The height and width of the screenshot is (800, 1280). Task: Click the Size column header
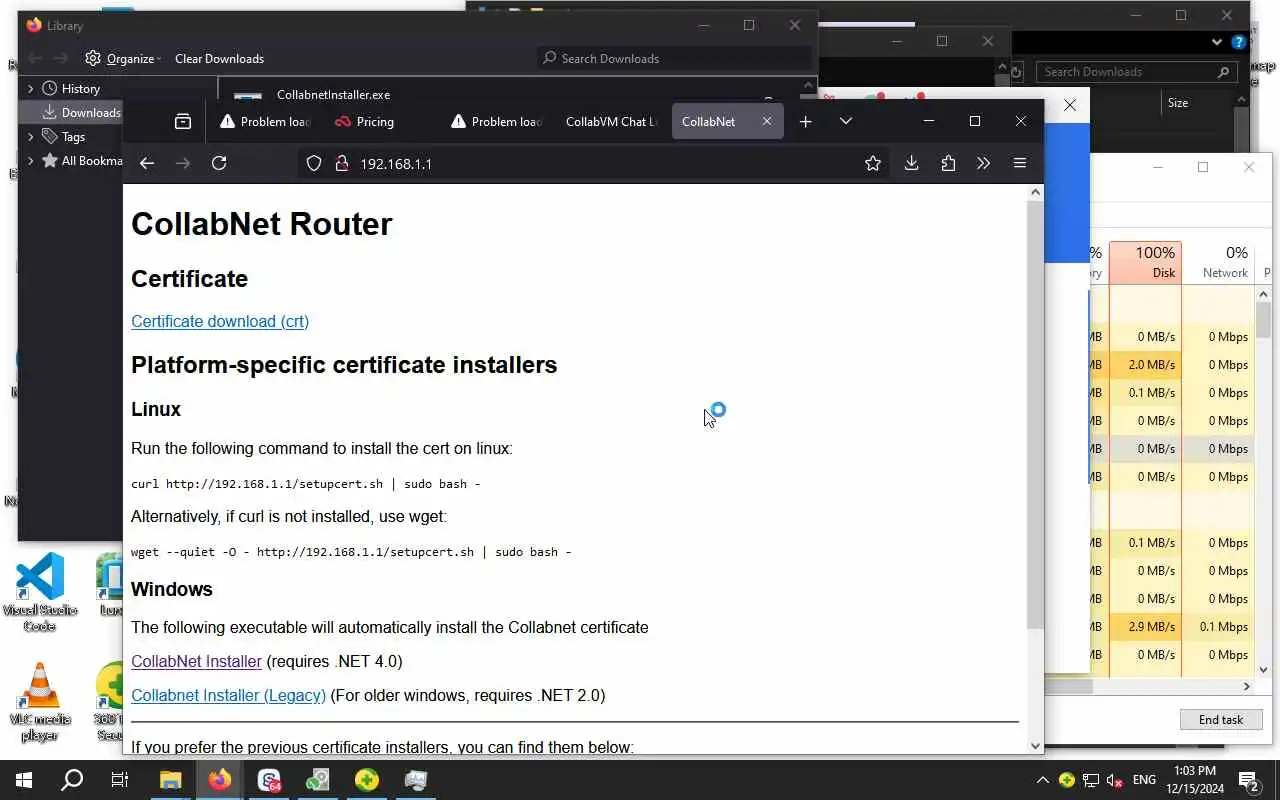point(1178,103)
